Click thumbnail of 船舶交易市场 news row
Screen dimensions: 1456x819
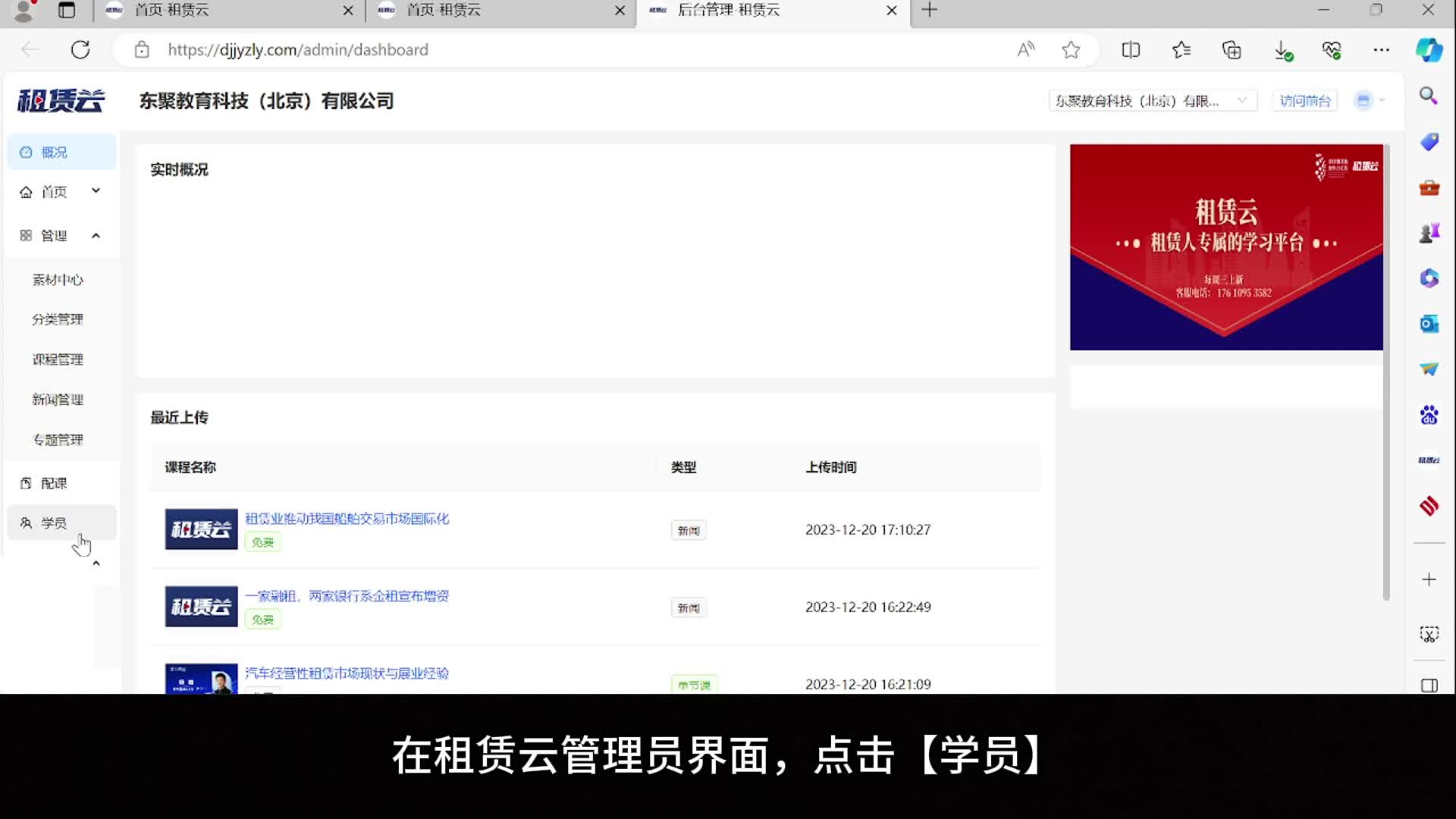click(x=201, y=529)
